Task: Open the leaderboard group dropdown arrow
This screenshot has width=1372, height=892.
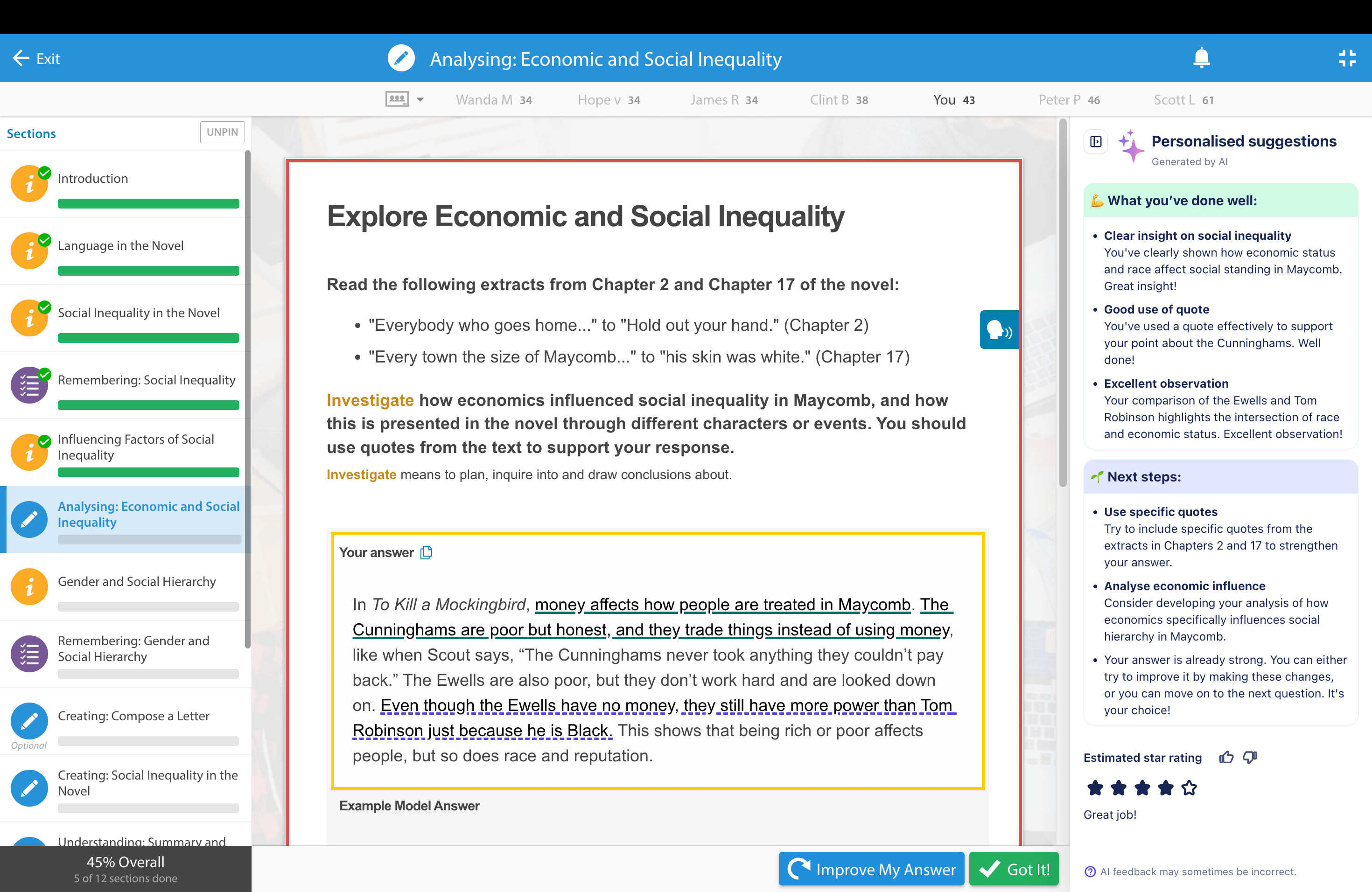Action: tap(420, 100)
